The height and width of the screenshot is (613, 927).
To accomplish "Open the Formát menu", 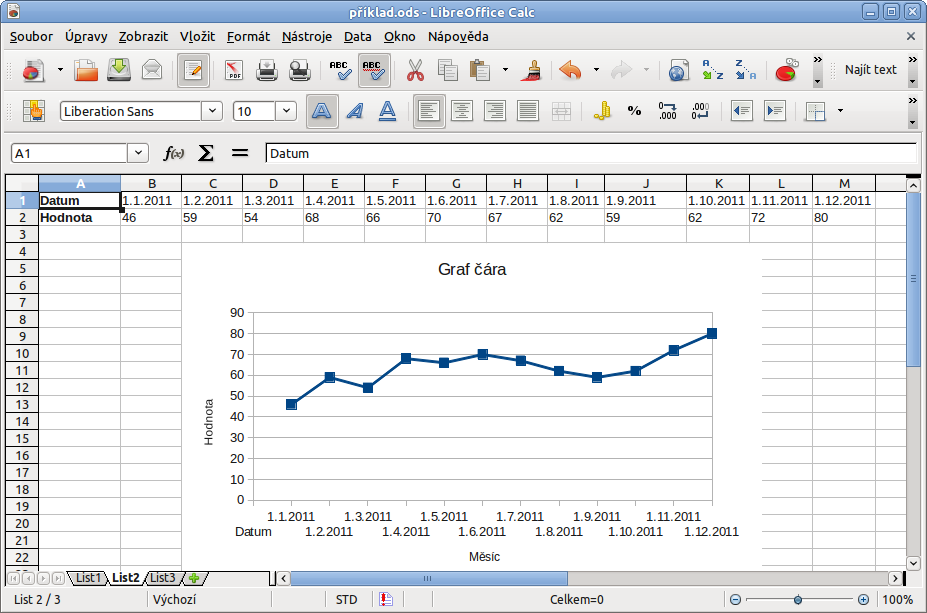I will pos(248,37).
